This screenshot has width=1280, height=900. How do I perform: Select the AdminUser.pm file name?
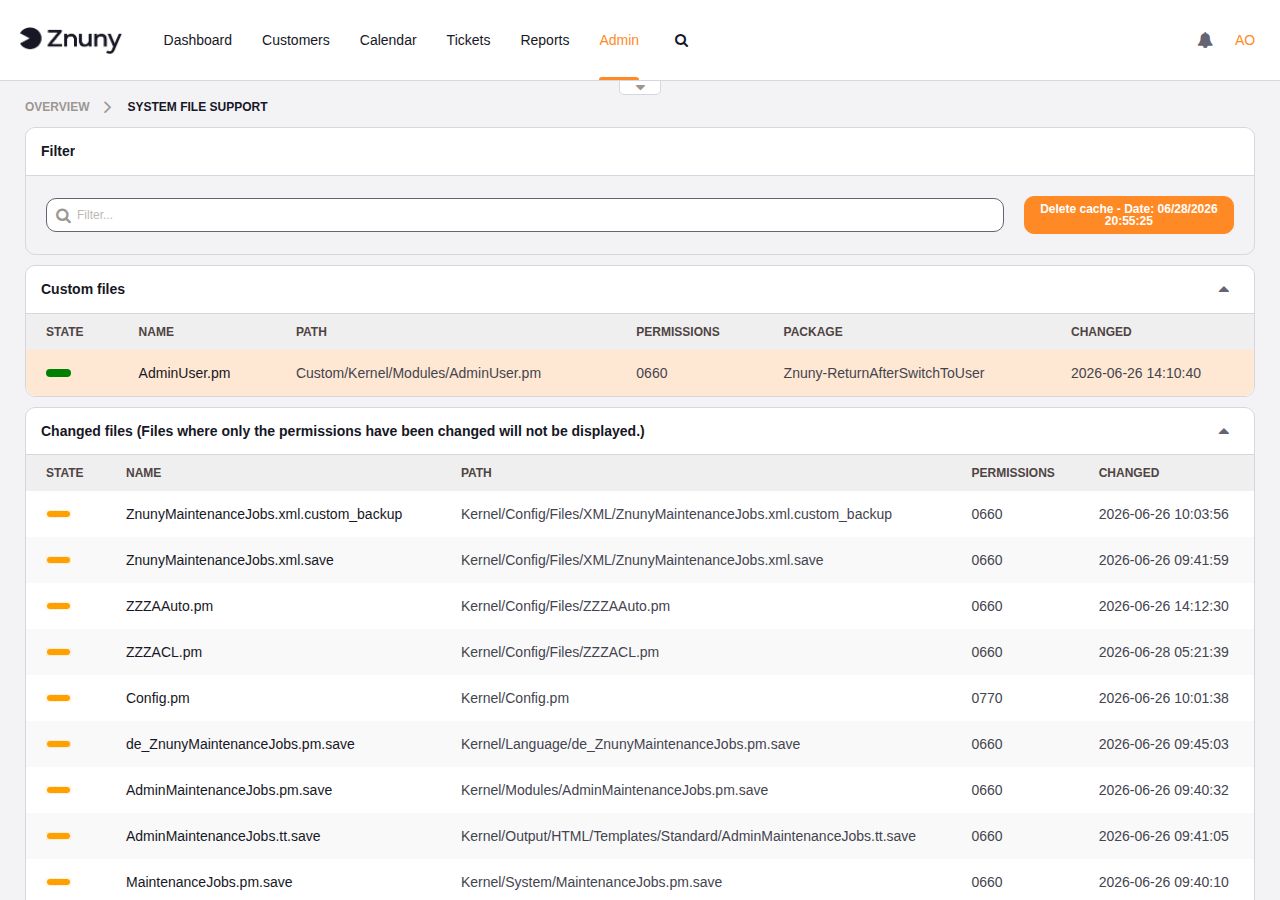pos(184,373)
